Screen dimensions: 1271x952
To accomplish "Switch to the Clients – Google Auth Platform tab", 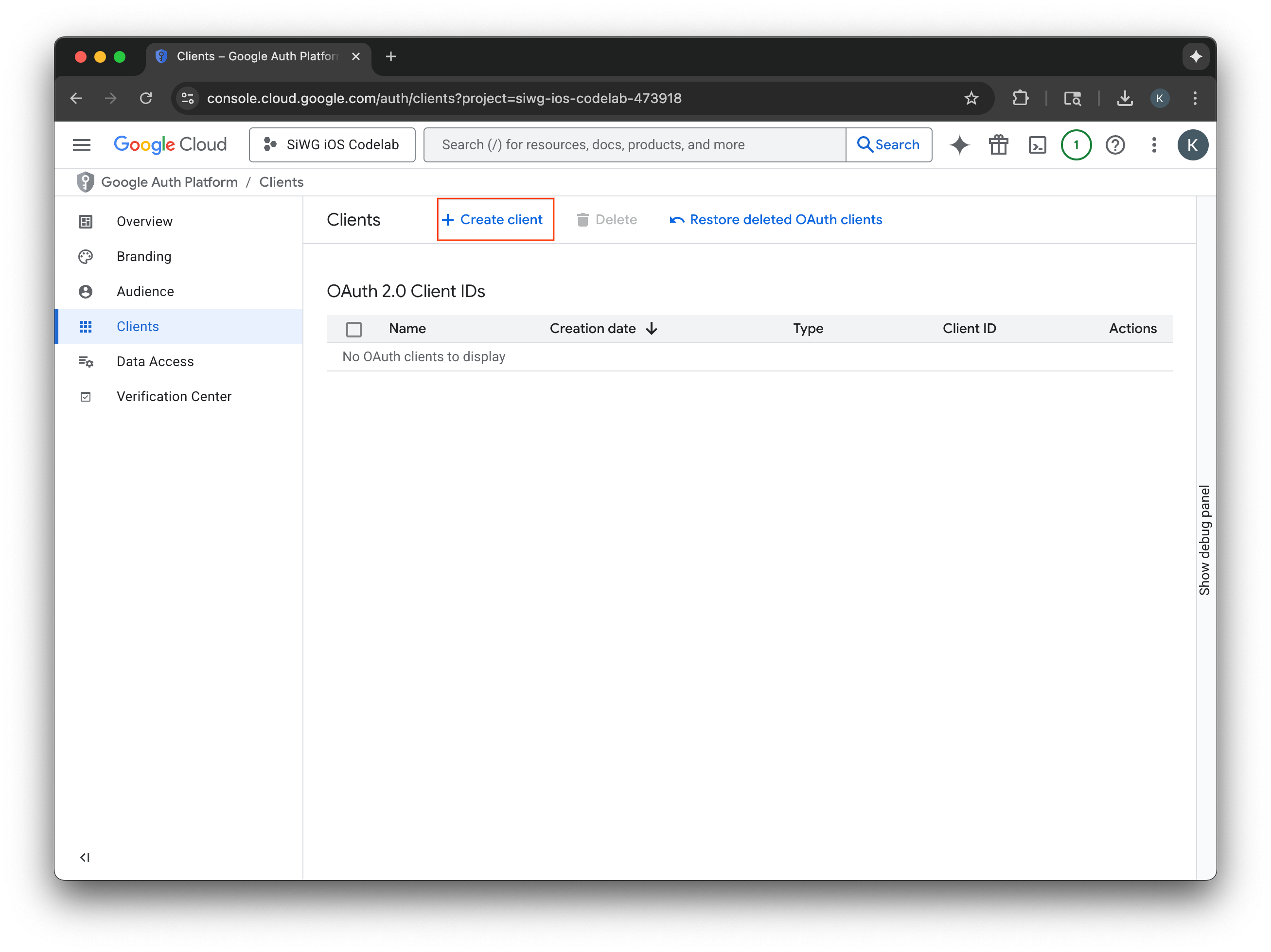I will (x=247, y=56).
